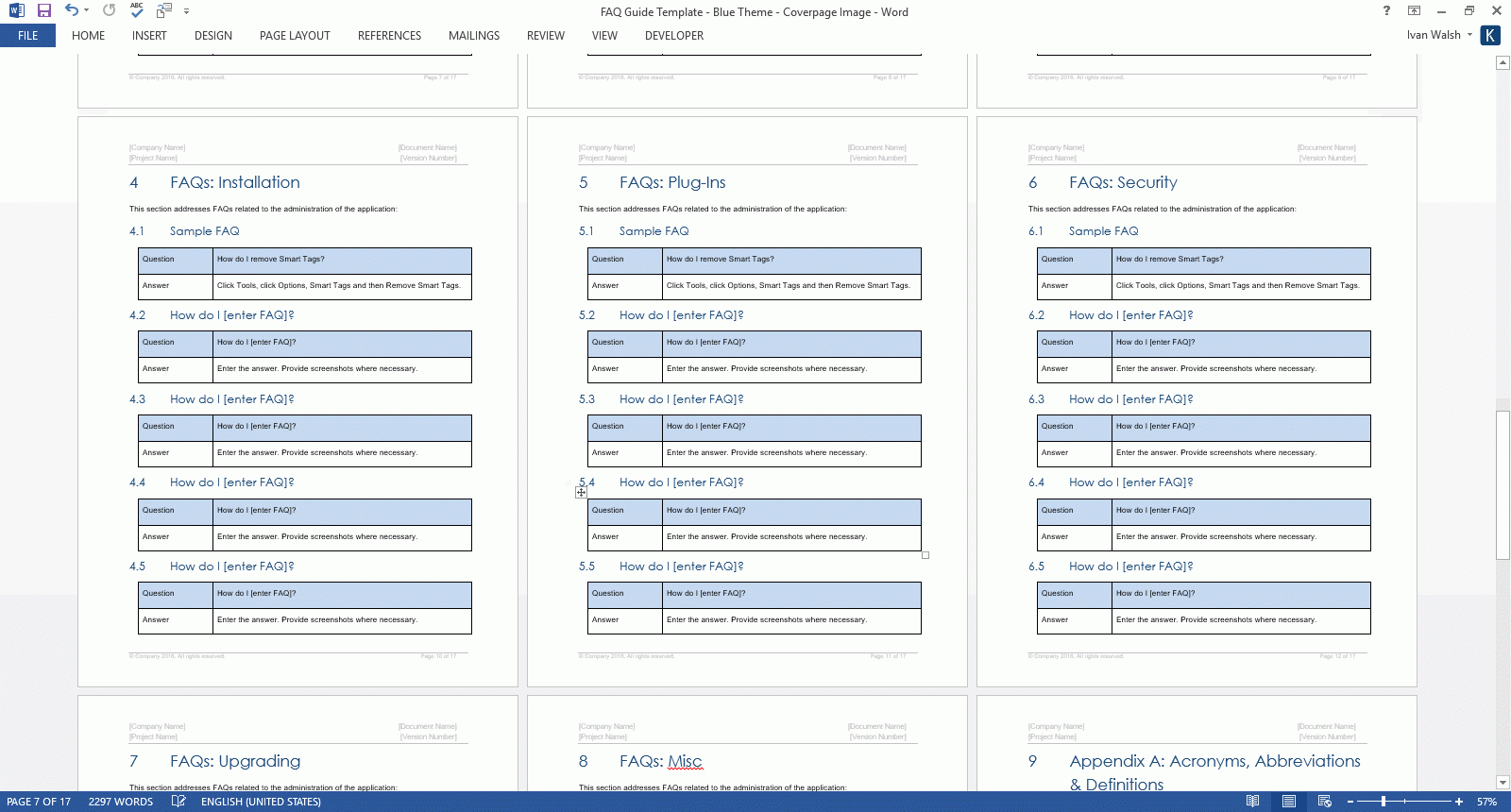Go to the REVIEW tab
The width and height of the screenshot is (1511, 812).
(x=546, y=36)
